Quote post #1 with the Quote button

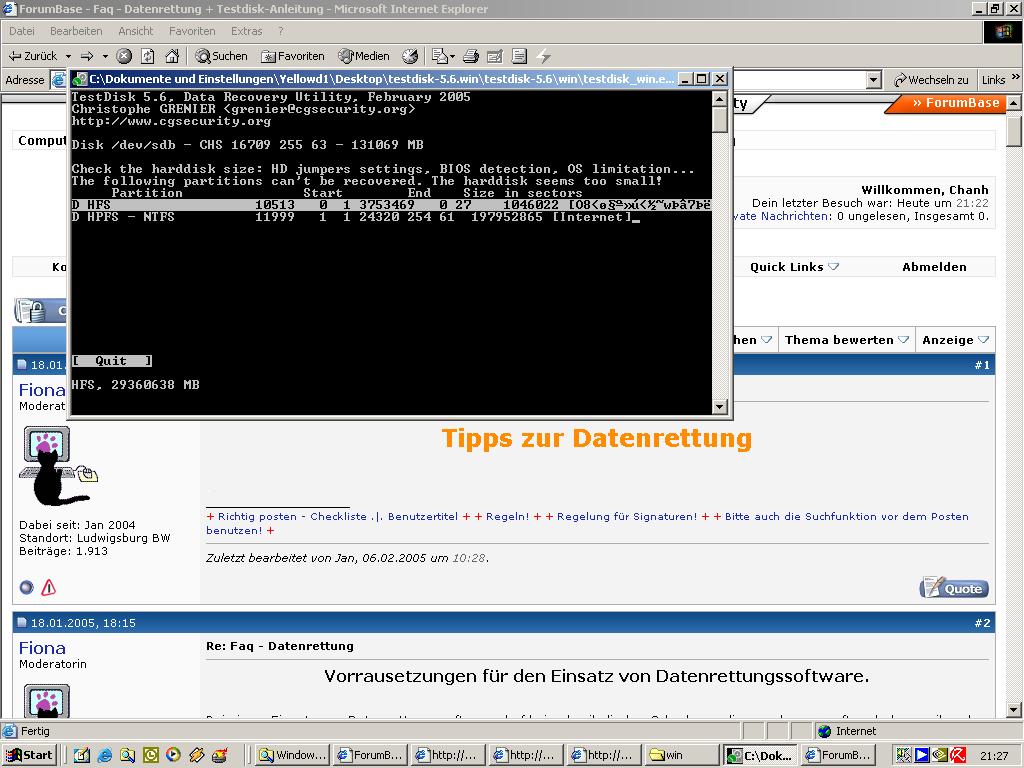(x=954, y=588)
